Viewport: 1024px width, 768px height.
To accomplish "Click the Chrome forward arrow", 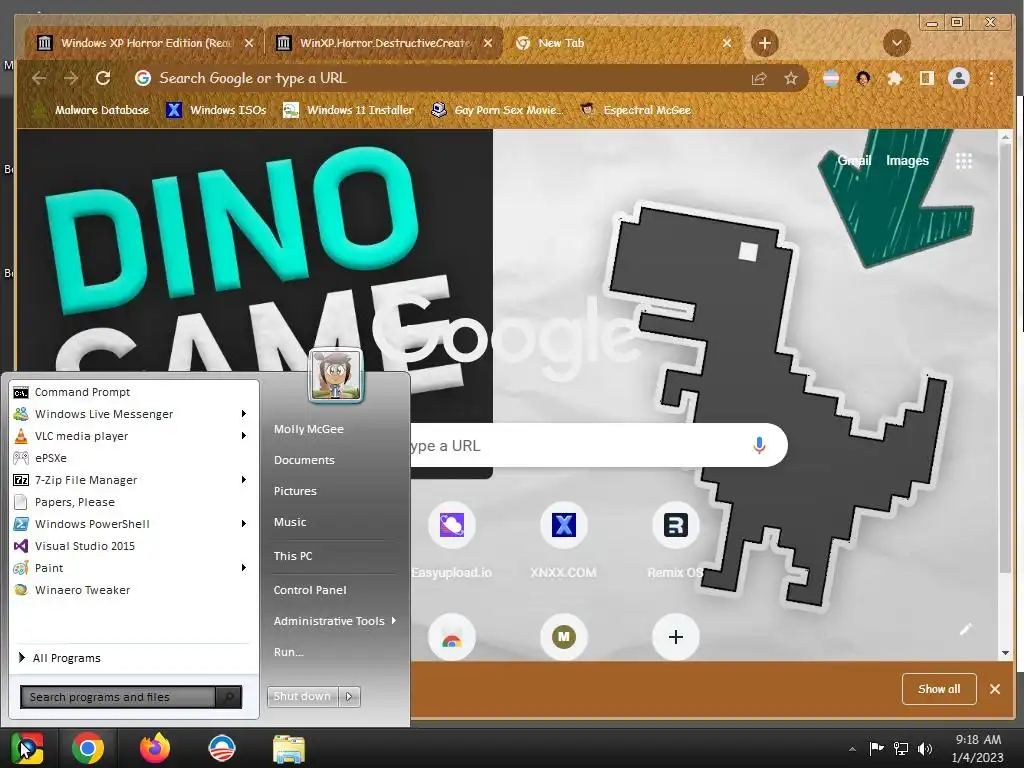I will tap(71, 78).
